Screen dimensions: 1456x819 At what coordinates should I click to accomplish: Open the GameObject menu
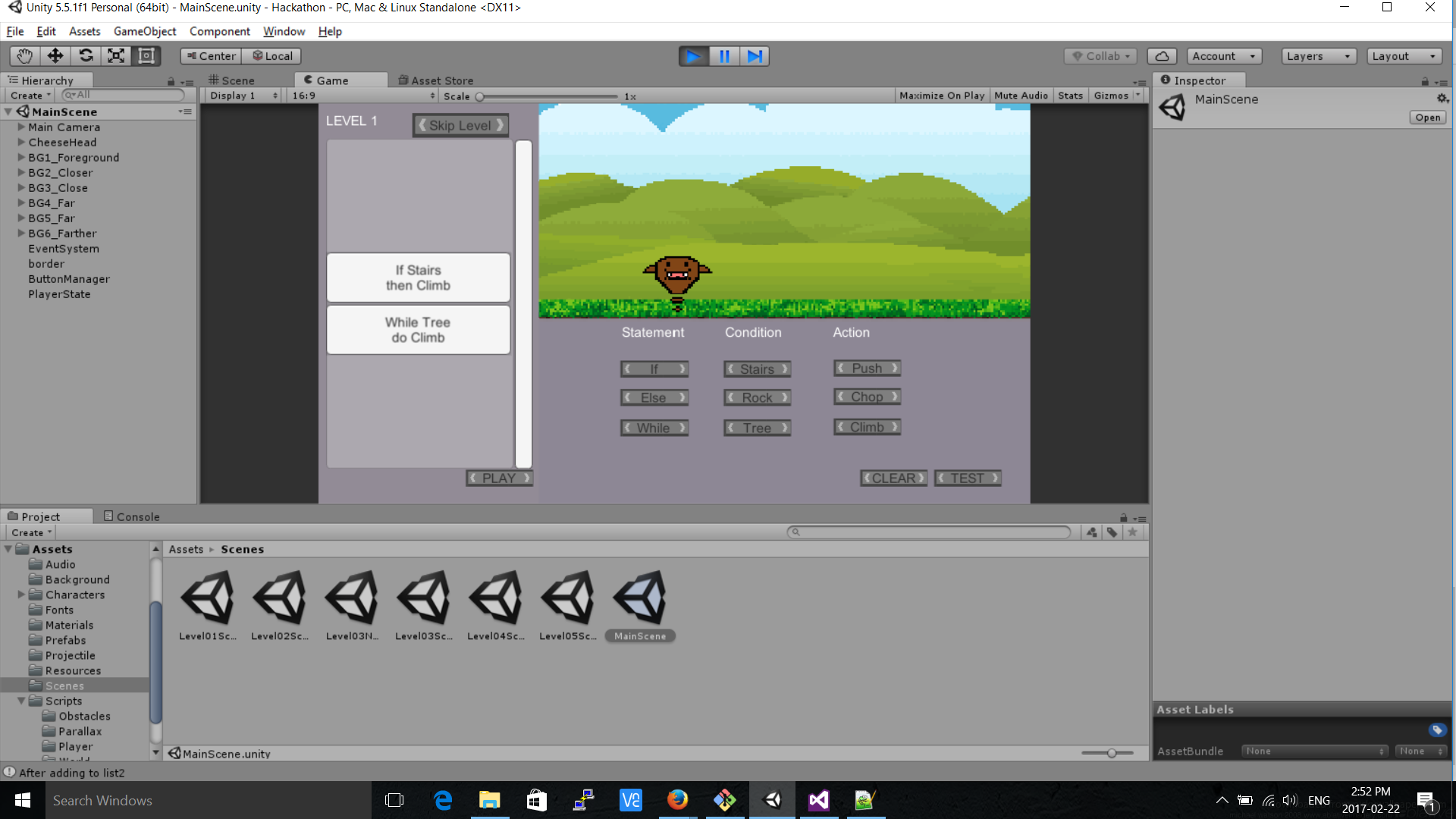[144, 31]
